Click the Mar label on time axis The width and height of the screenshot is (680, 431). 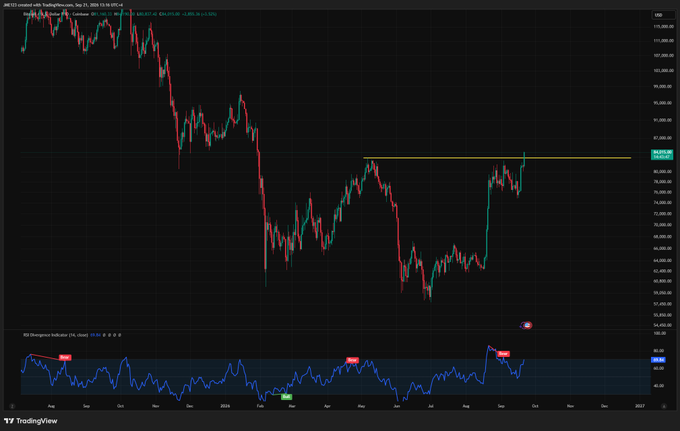292,406
